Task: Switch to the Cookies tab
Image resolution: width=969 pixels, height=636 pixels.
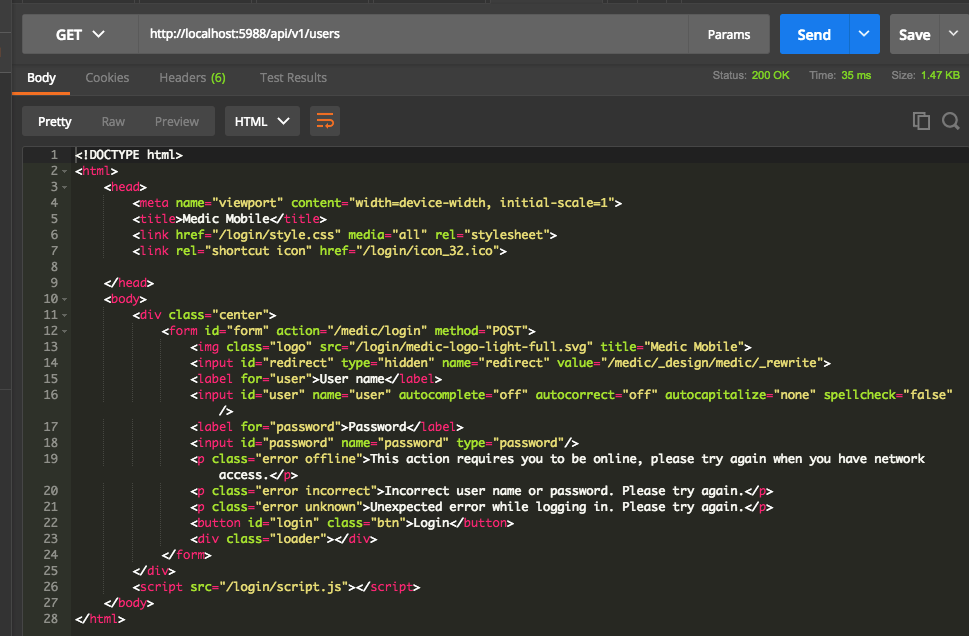Action: 107,78
